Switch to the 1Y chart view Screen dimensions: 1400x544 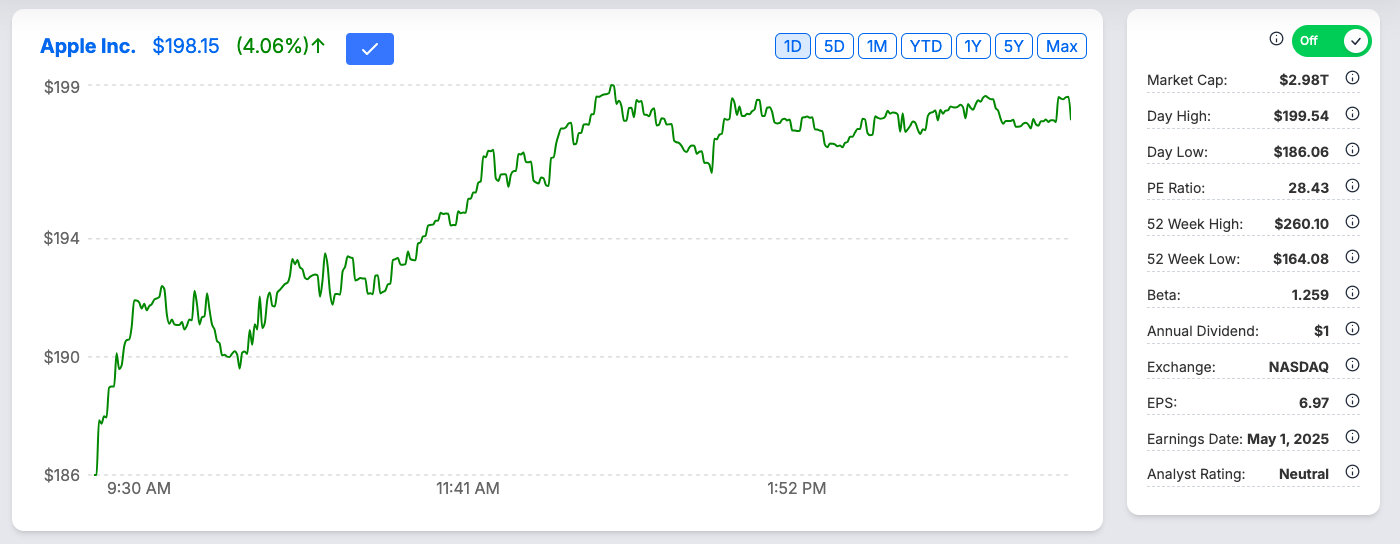coord(973,46)
